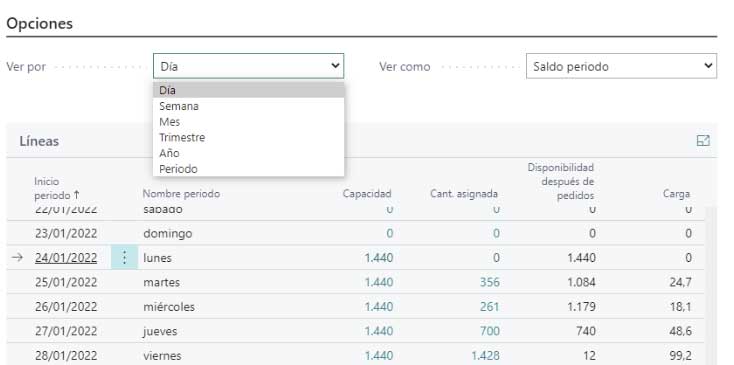Click load value 48,6
Viewport: 734px width, 365px height.
(681, 331)
